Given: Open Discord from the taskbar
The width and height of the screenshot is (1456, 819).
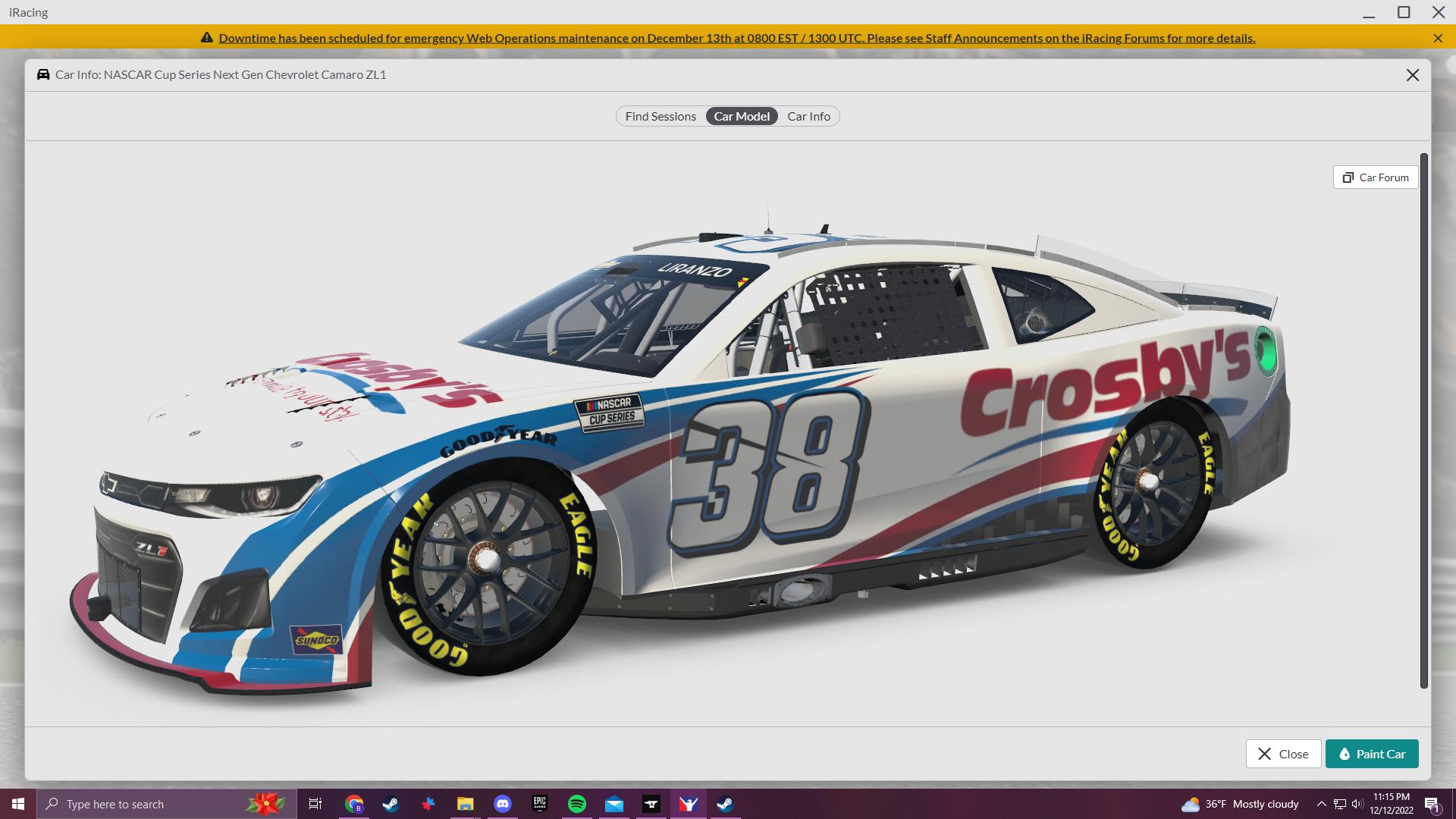Looking at the screenshot, I should point(503,804).
